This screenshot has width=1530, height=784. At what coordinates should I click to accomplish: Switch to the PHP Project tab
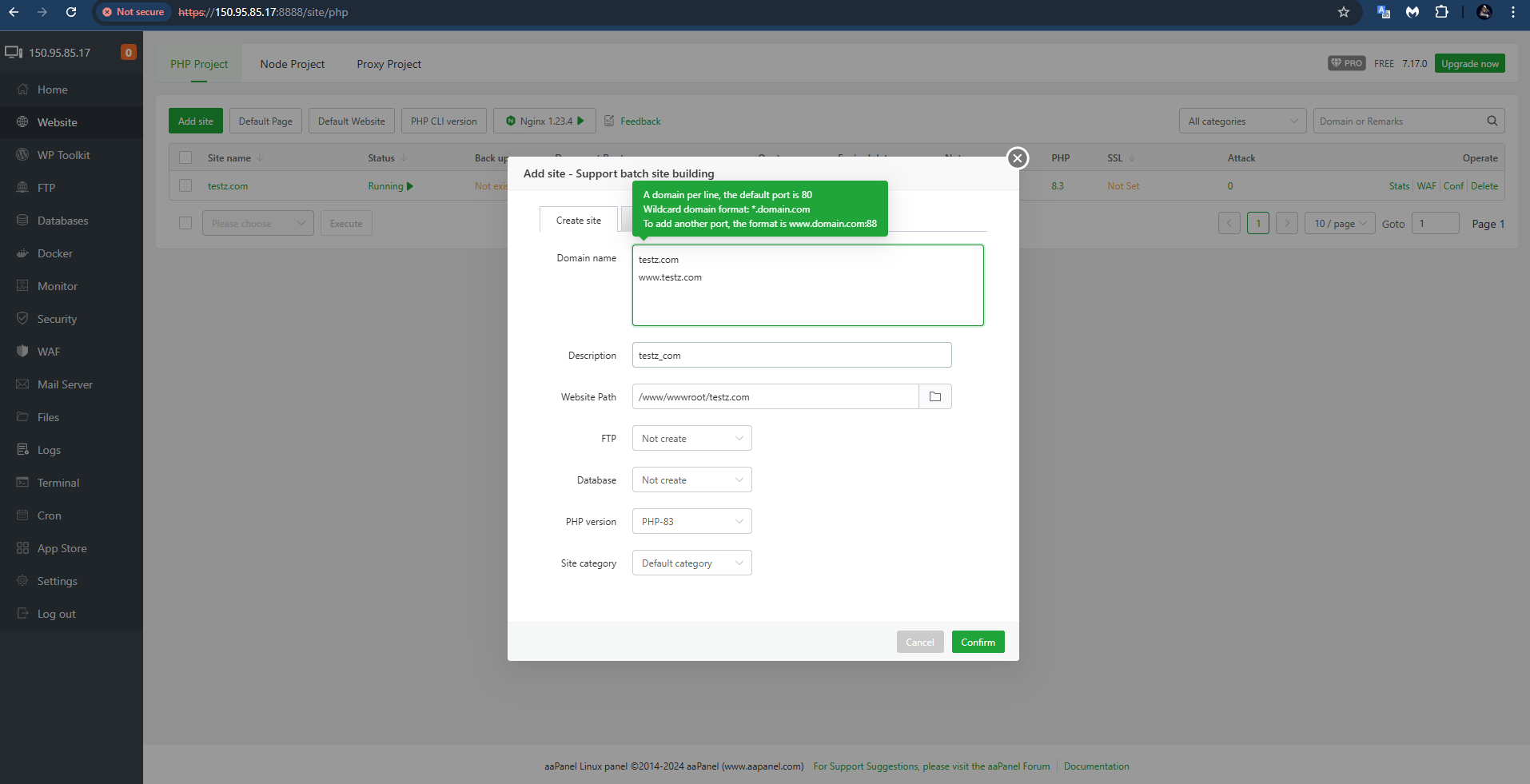click(199, 64)
